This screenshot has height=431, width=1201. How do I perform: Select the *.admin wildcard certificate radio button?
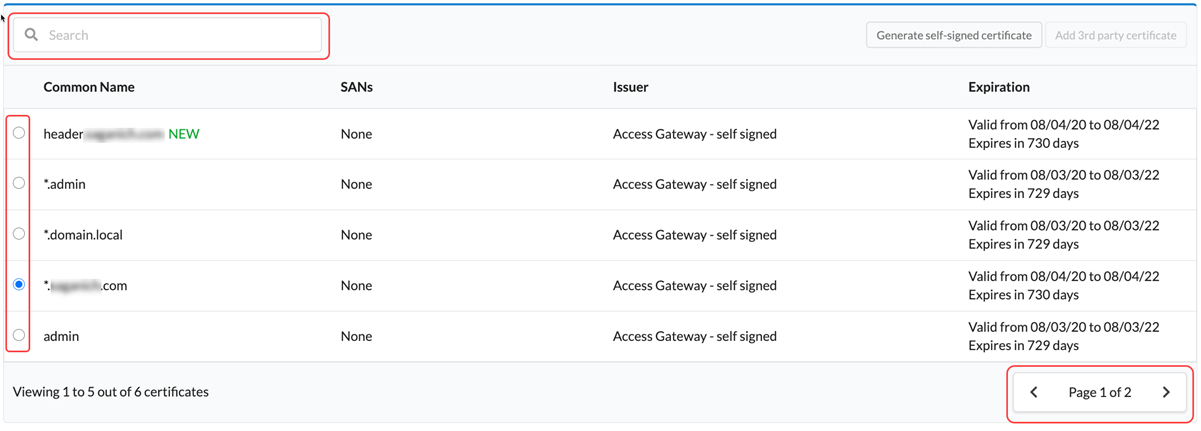tap(19, 184)
